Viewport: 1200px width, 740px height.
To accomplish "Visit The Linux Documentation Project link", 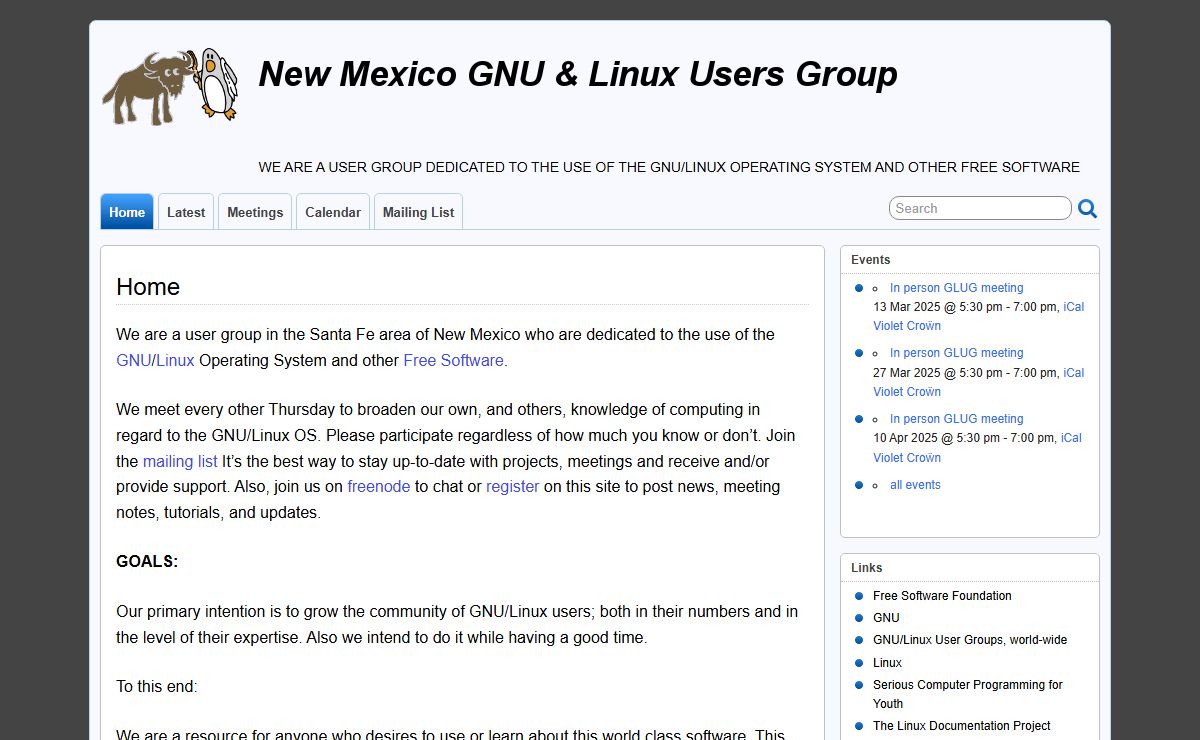I will (x=962, y=726).
